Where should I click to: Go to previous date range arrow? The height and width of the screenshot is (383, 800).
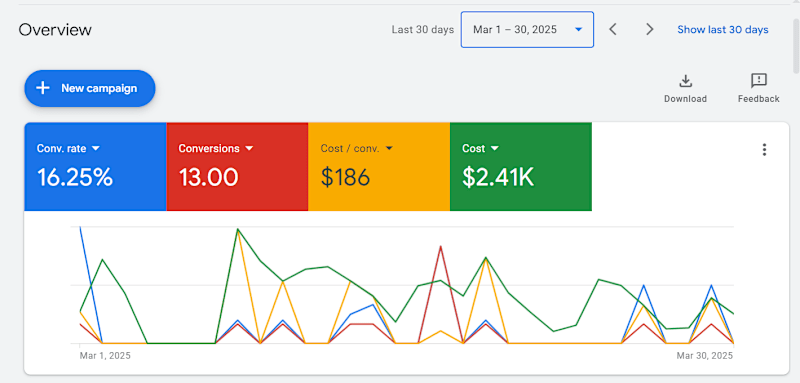[613, 30]
